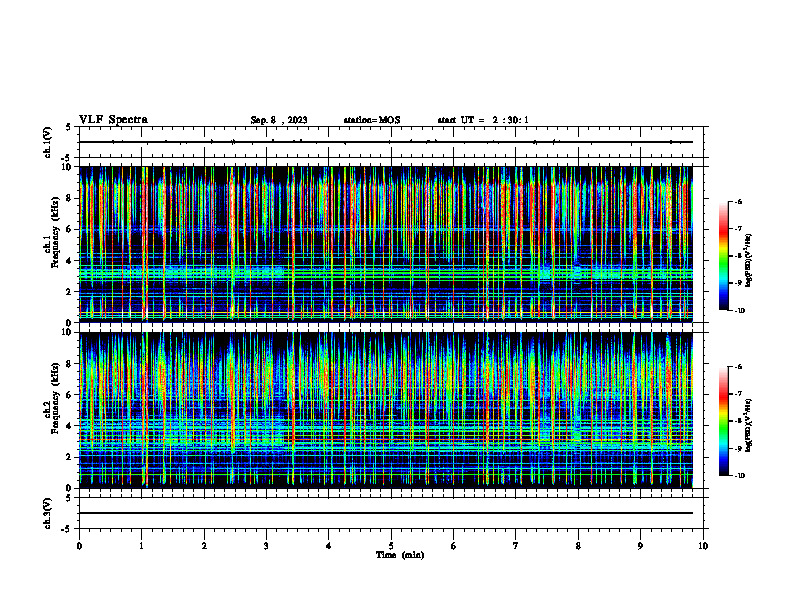Click the "6" kHz tick on ch.1 frequency axis
Screen dimensions: 792x612
(69, 229)
